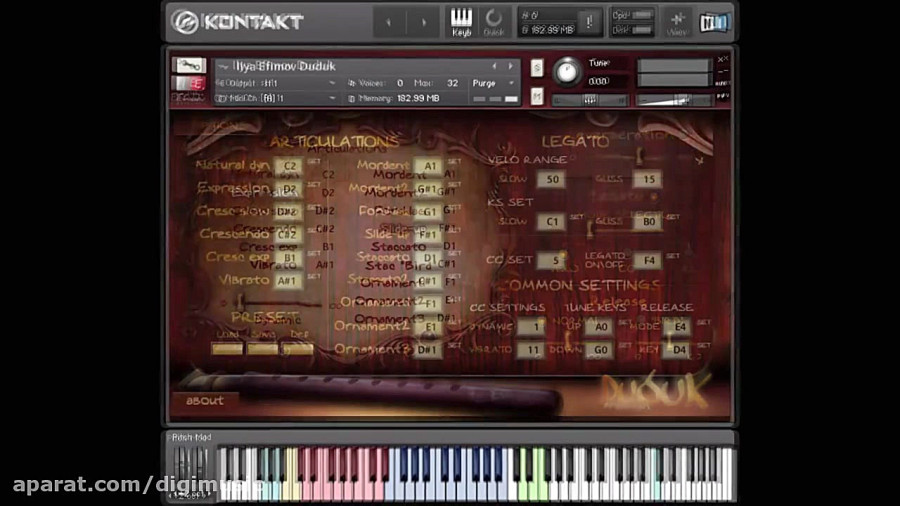
Task: Click Tune Keys Down box G0
Action: point(600,350)
